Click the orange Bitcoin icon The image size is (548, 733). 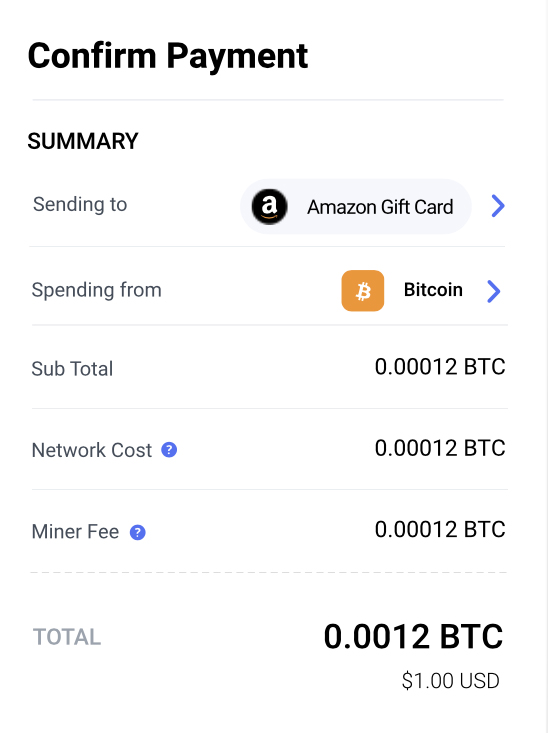click(363, 290)
